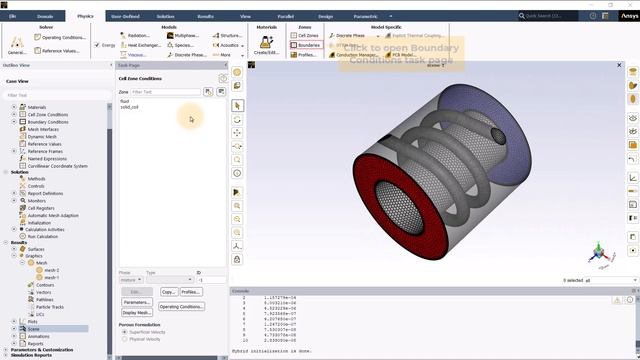
Task: Select Run Calculation in the outline tree
Action: click(x=42, y=236)
